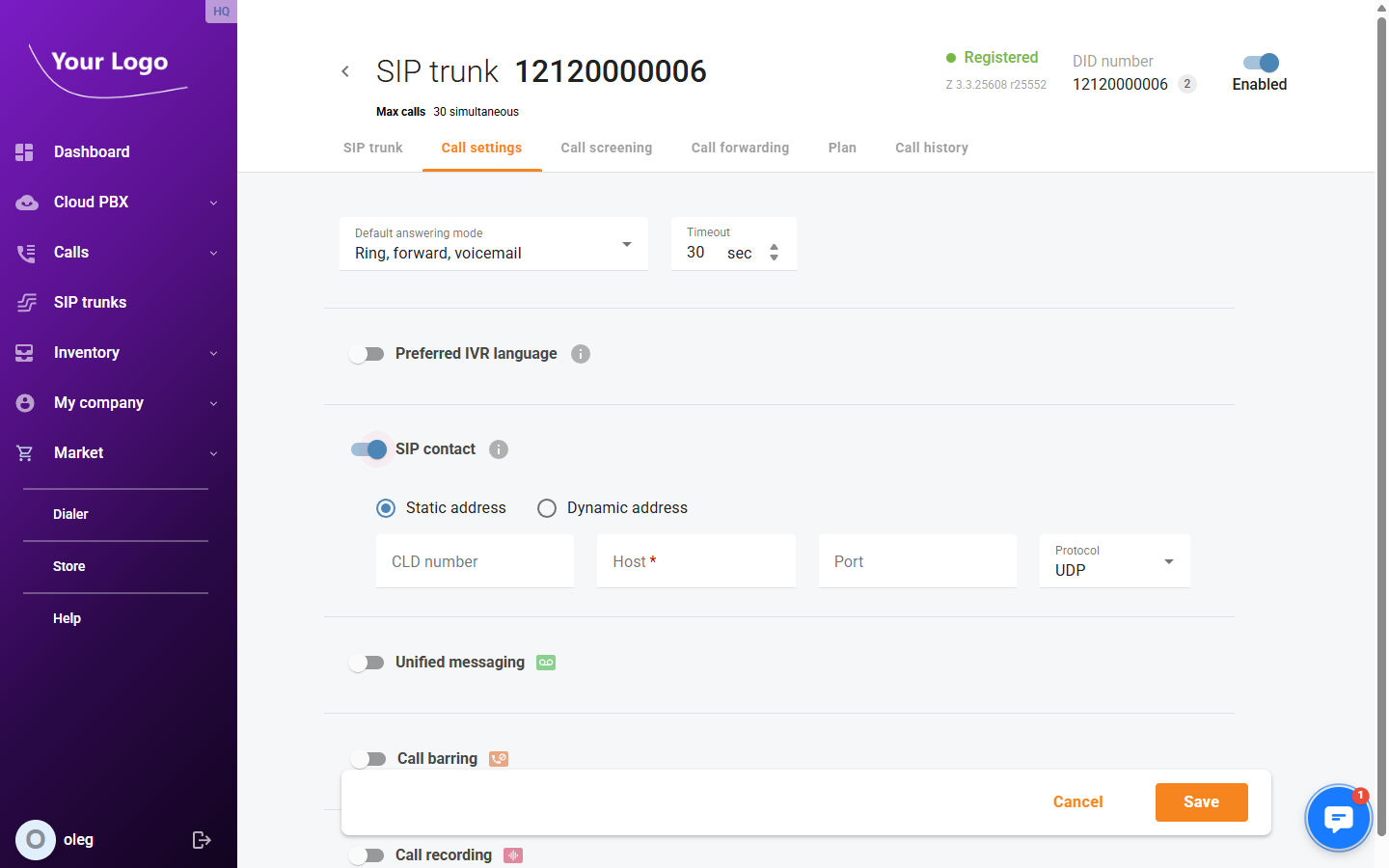The image size is (1389, 868).
Task: Click the voicemail badge next to Unified messaging
Action: pyautogui.click(x=545, y=662)
